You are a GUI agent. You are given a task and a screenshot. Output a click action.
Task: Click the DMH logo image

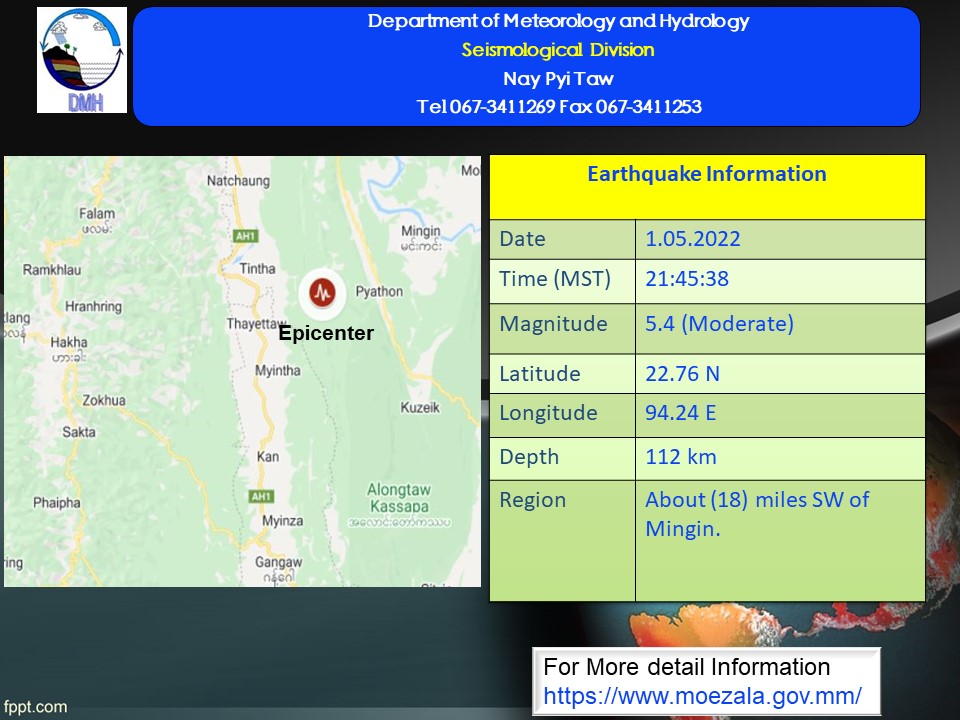(x=82, y=60)
